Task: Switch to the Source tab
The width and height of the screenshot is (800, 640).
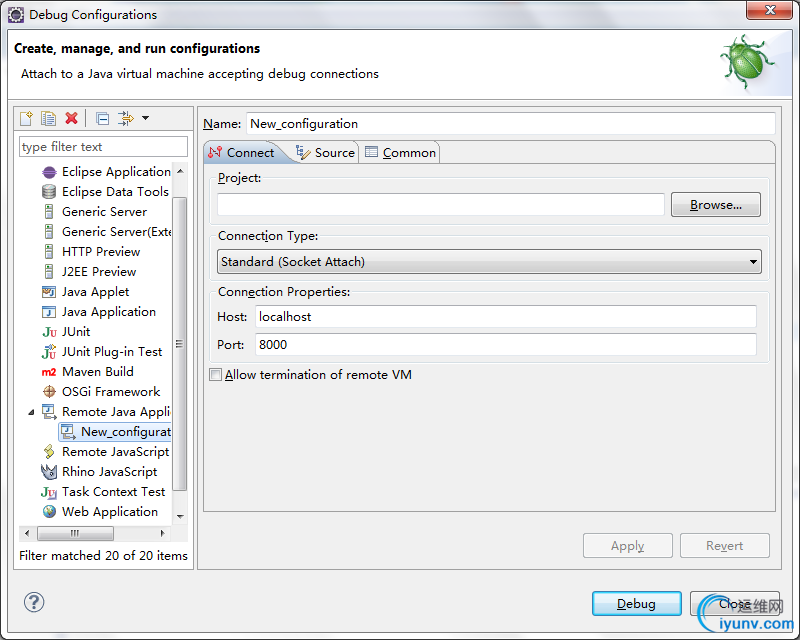Action: (x=326, y=153)
